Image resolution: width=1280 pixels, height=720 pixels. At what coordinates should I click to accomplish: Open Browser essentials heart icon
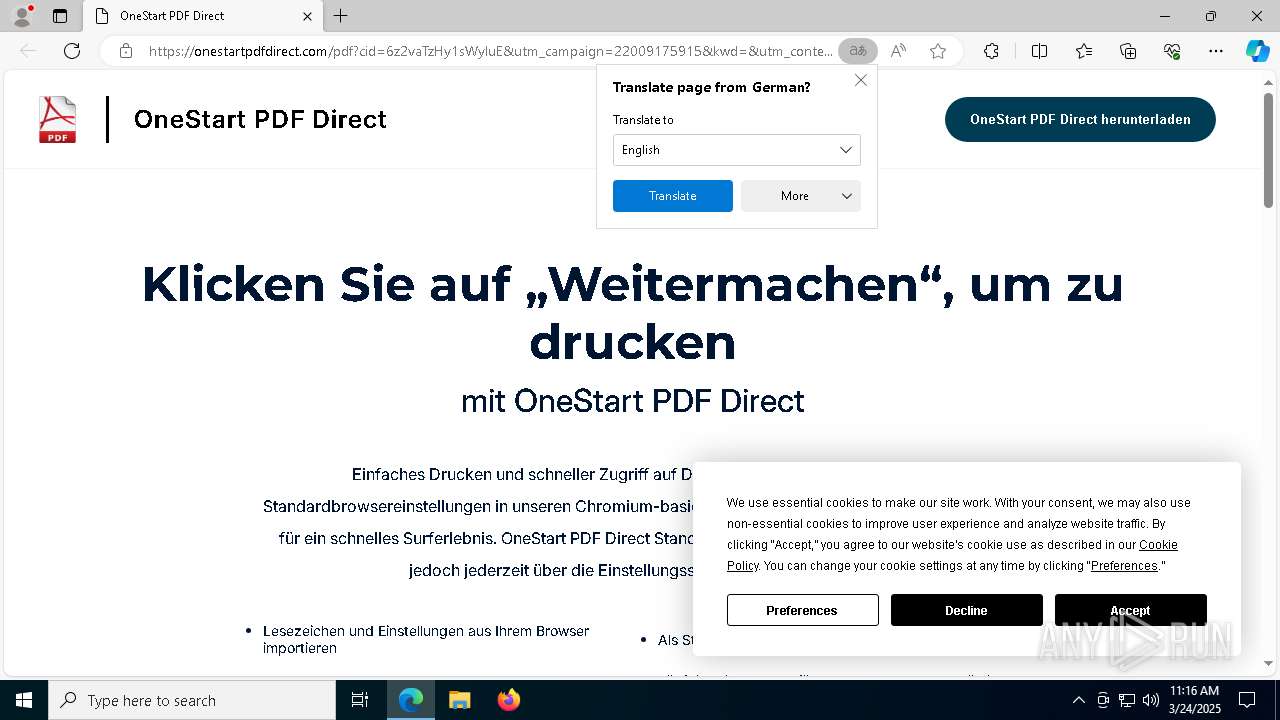[x=1172, y=51]
